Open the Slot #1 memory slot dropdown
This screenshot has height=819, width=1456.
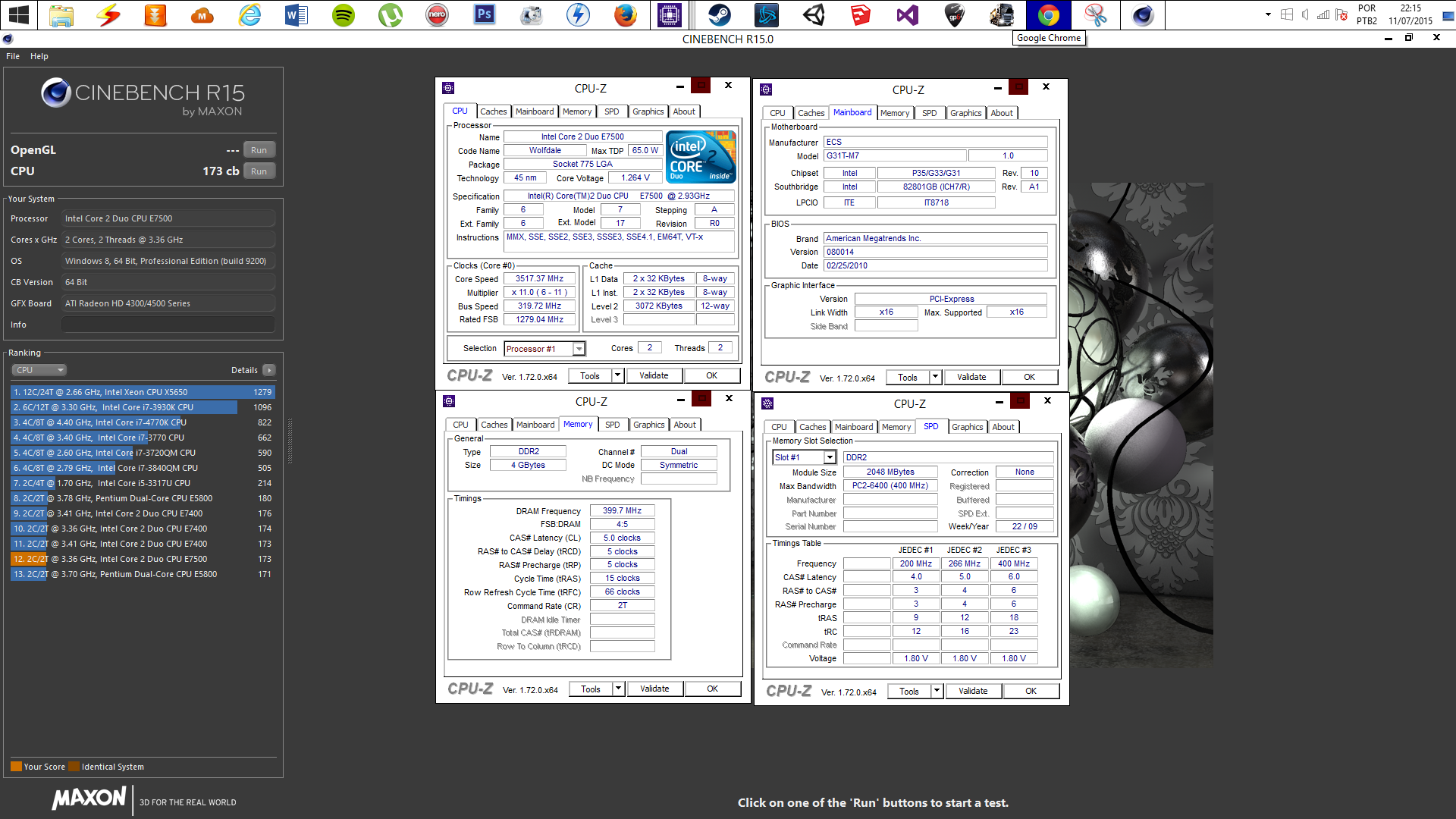pos(830,457)
